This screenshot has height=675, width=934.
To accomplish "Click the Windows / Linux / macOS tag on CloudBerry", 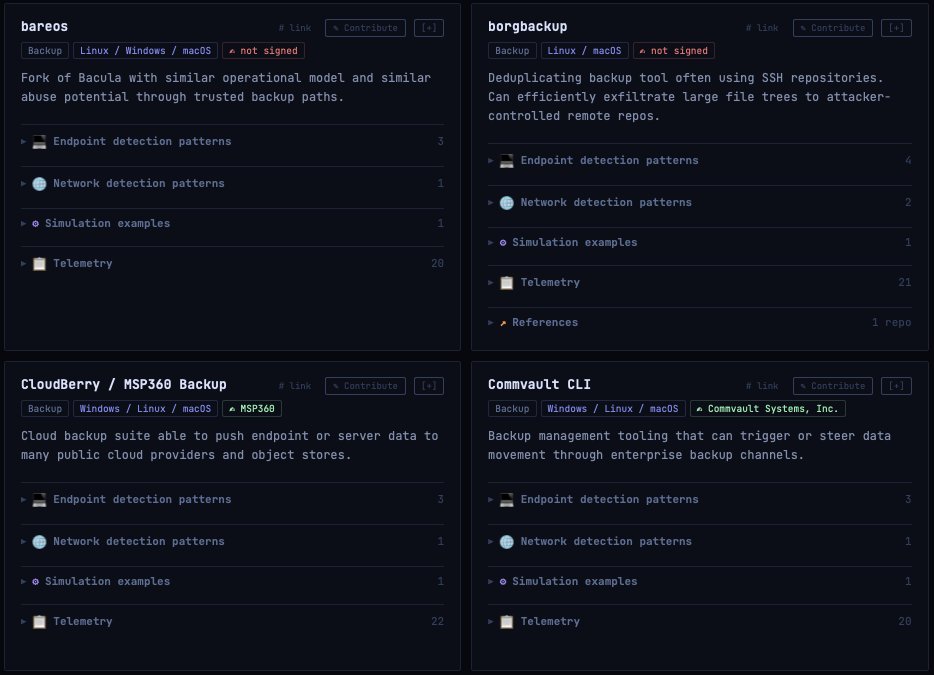I will point(145,409).
